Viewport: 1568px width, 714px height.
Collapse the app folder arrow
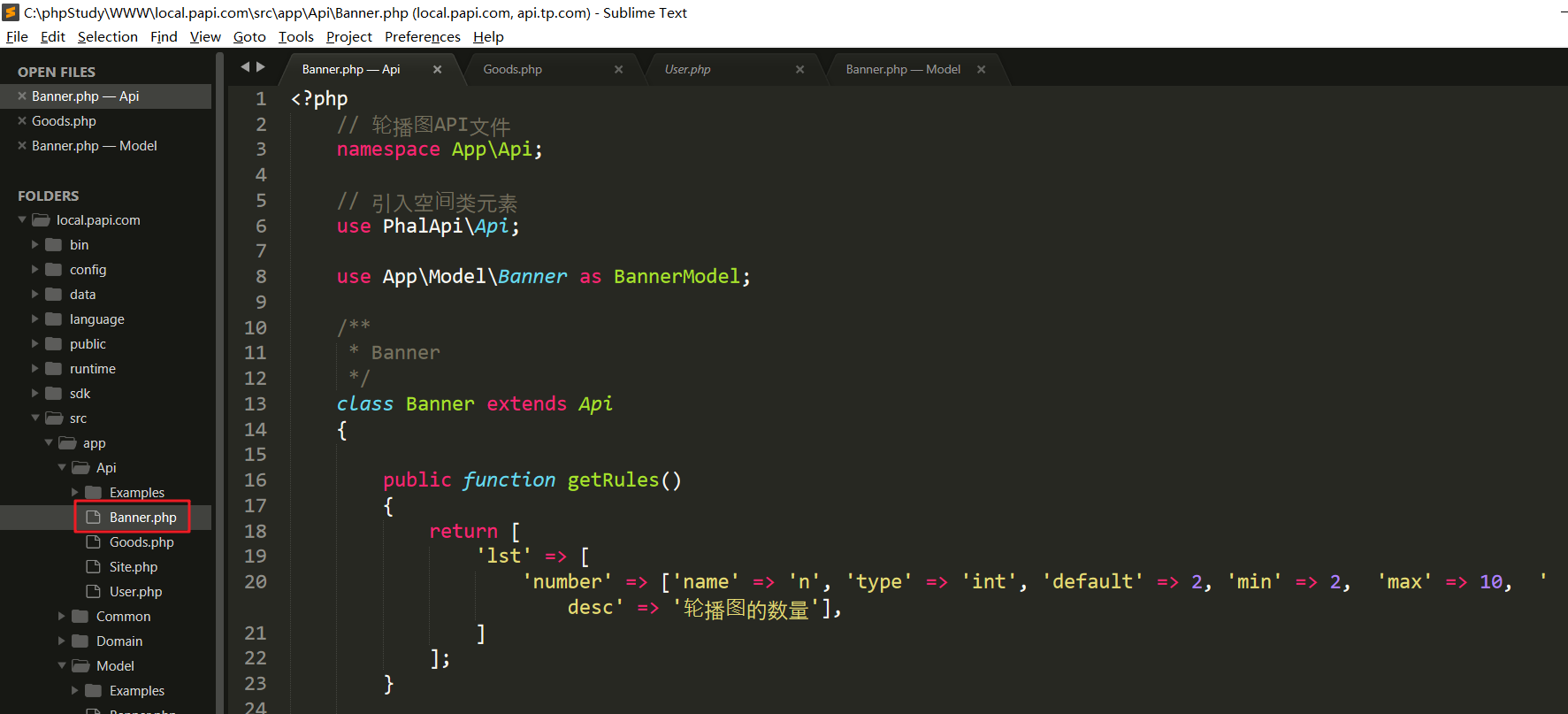tap(49, 442)
